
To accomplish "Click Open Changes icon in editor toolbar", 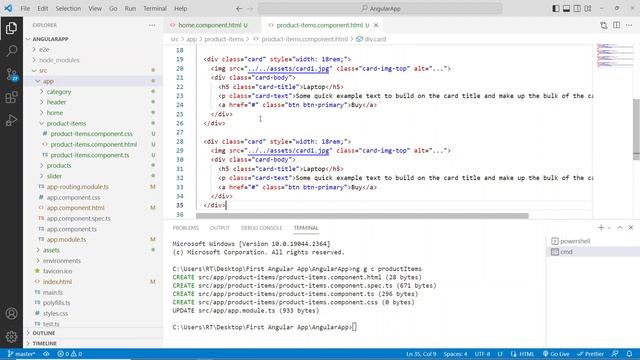I will [x=604, y=25].
